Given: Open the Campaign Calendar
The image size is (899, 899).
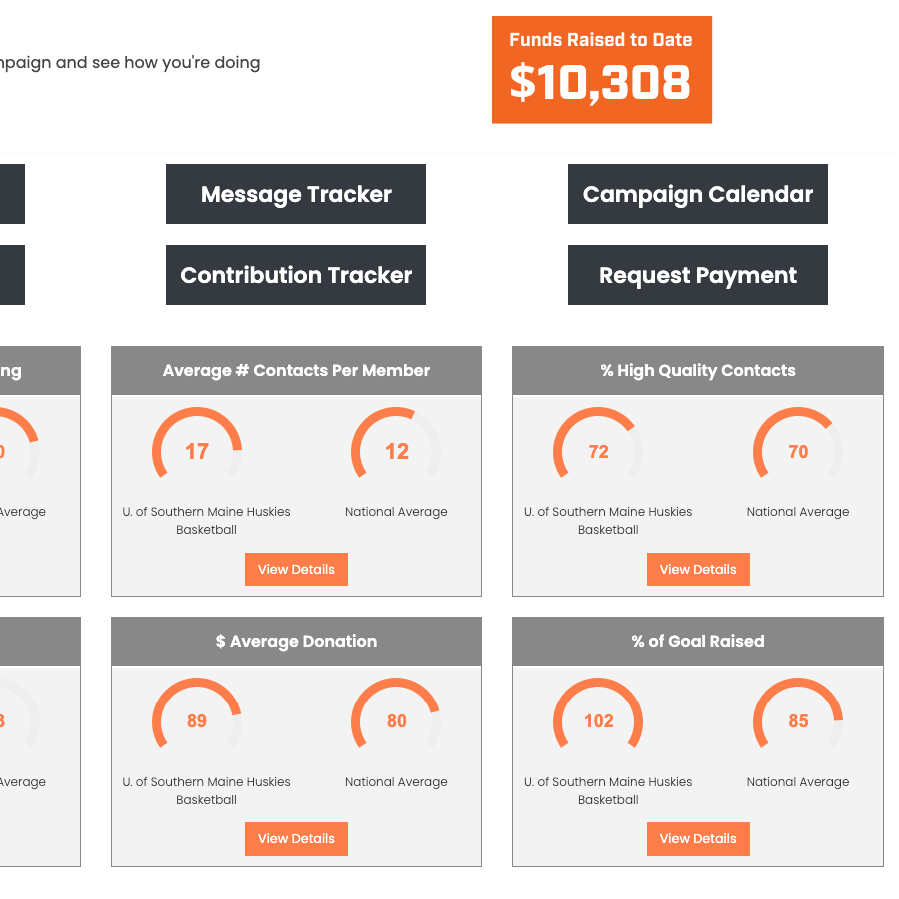Looking at the screenshot, I should (x=697, y=194).
